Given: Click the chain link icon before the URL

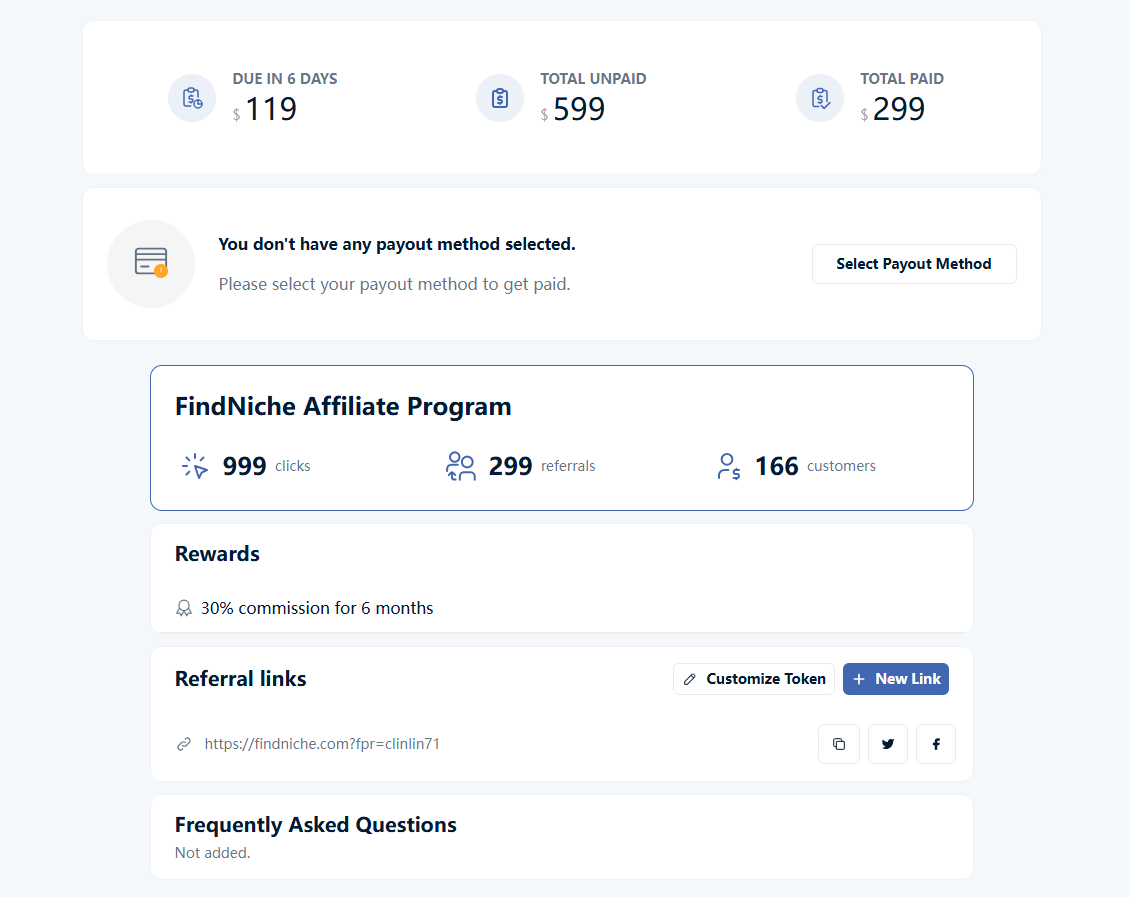Looking at the screenshot, I should pos(183,744).
